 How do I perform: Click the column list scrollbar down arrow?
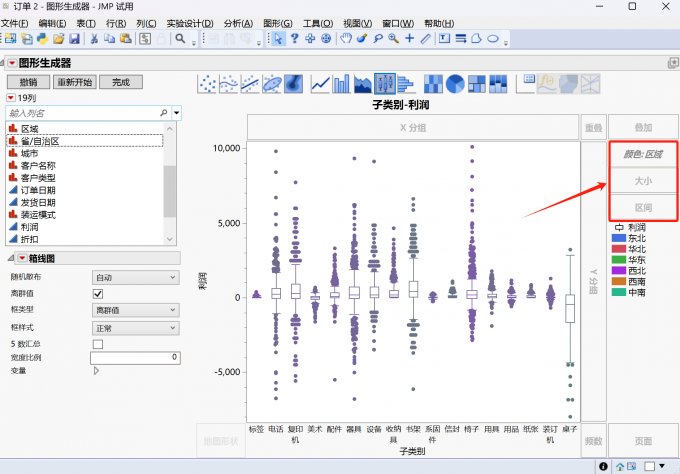point(170,239)
